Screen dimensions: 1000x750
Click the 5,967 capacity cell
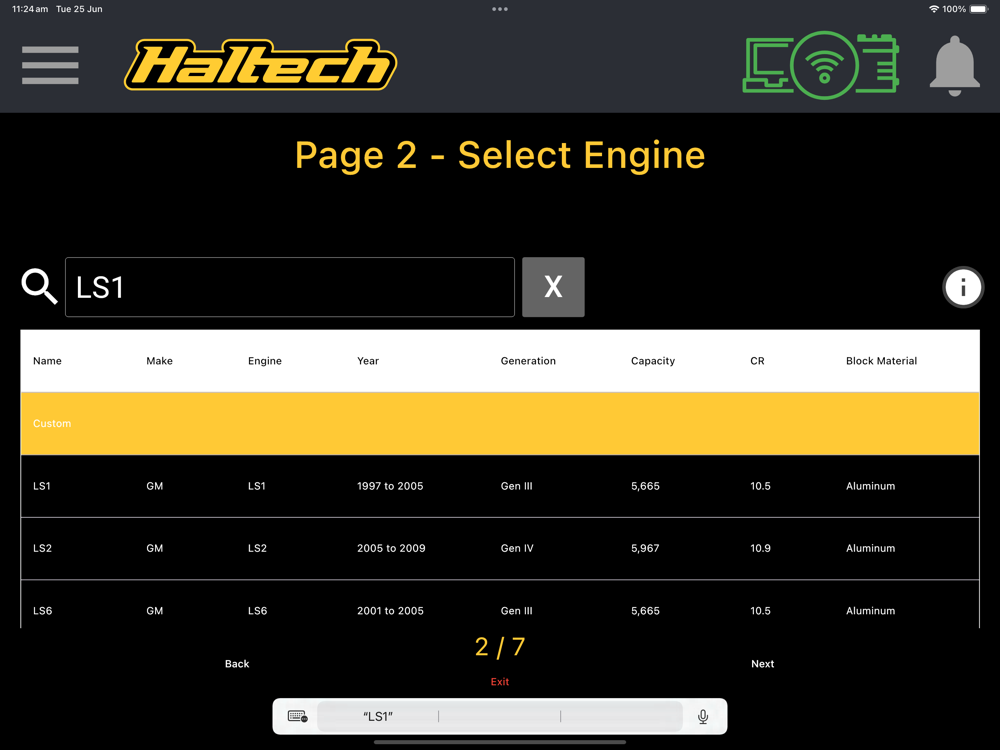[645, 548]
